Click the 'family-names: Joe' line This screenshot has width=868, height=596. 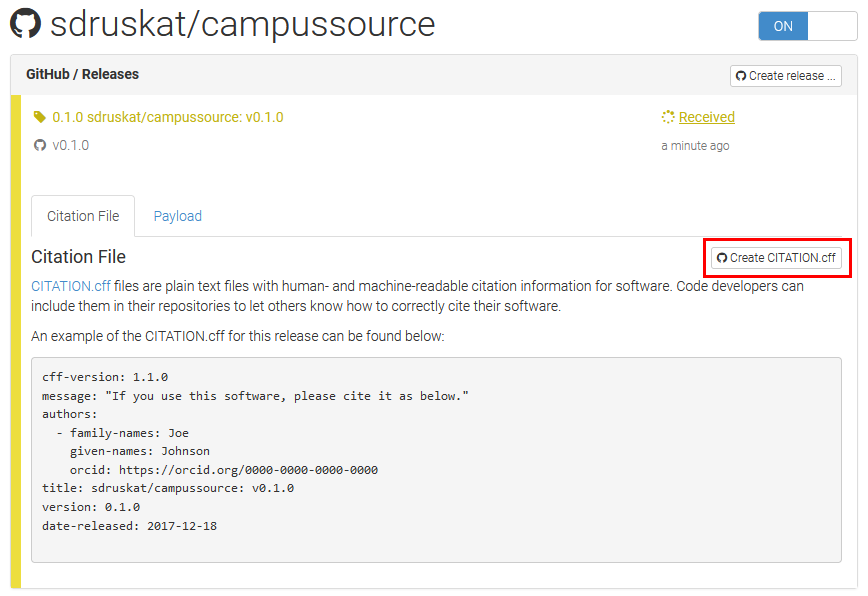coord(122,433)
